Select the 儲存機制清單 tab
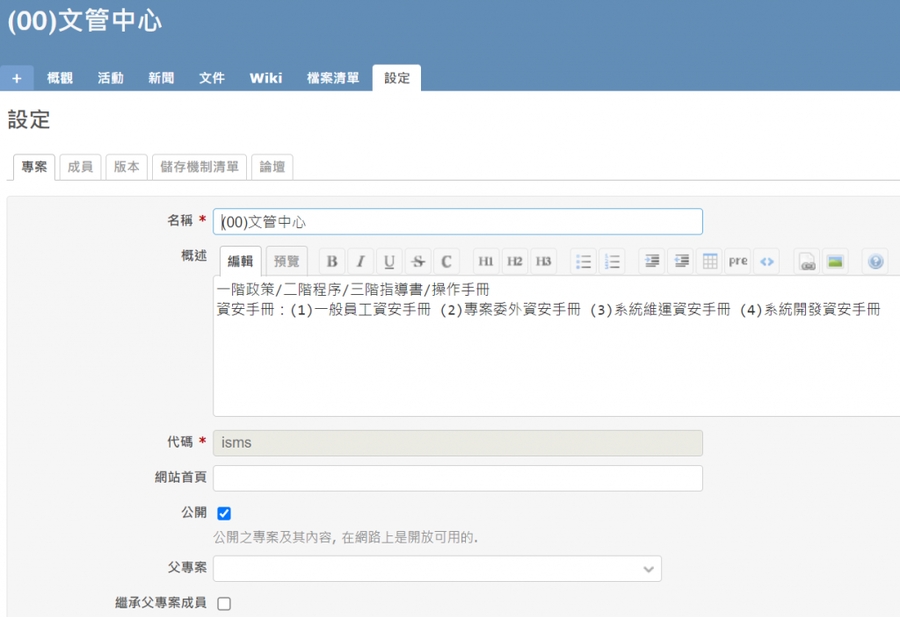The image size is (900, 617). click(199, 167)
